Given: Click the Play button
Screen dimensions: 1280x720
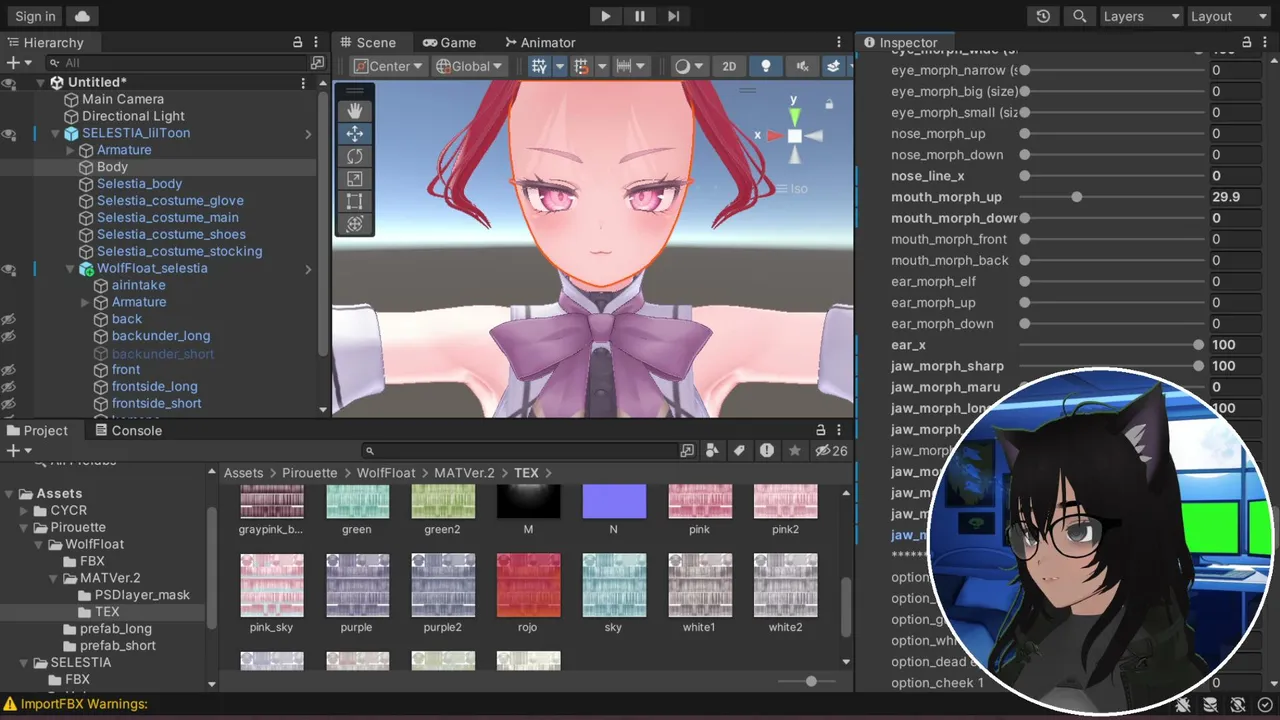Looking at the screenshot, I should coord(605,16).
